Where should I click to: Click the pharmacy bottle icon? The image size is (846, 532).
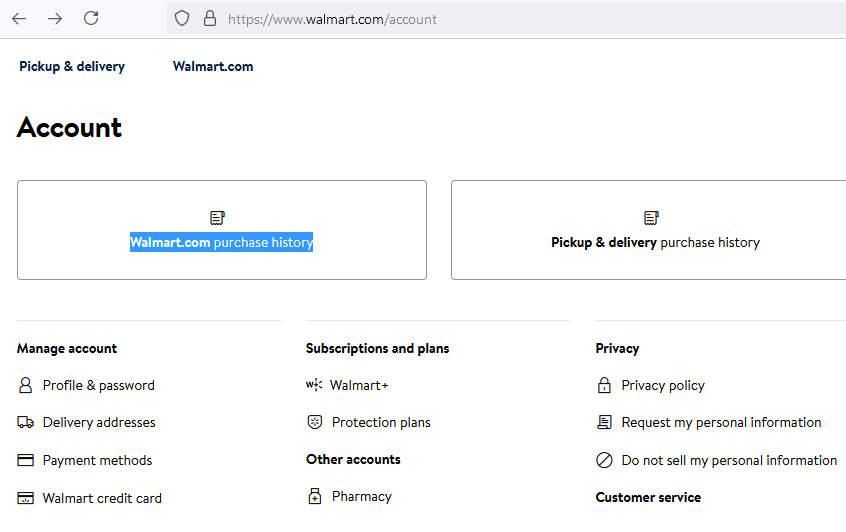315,496
